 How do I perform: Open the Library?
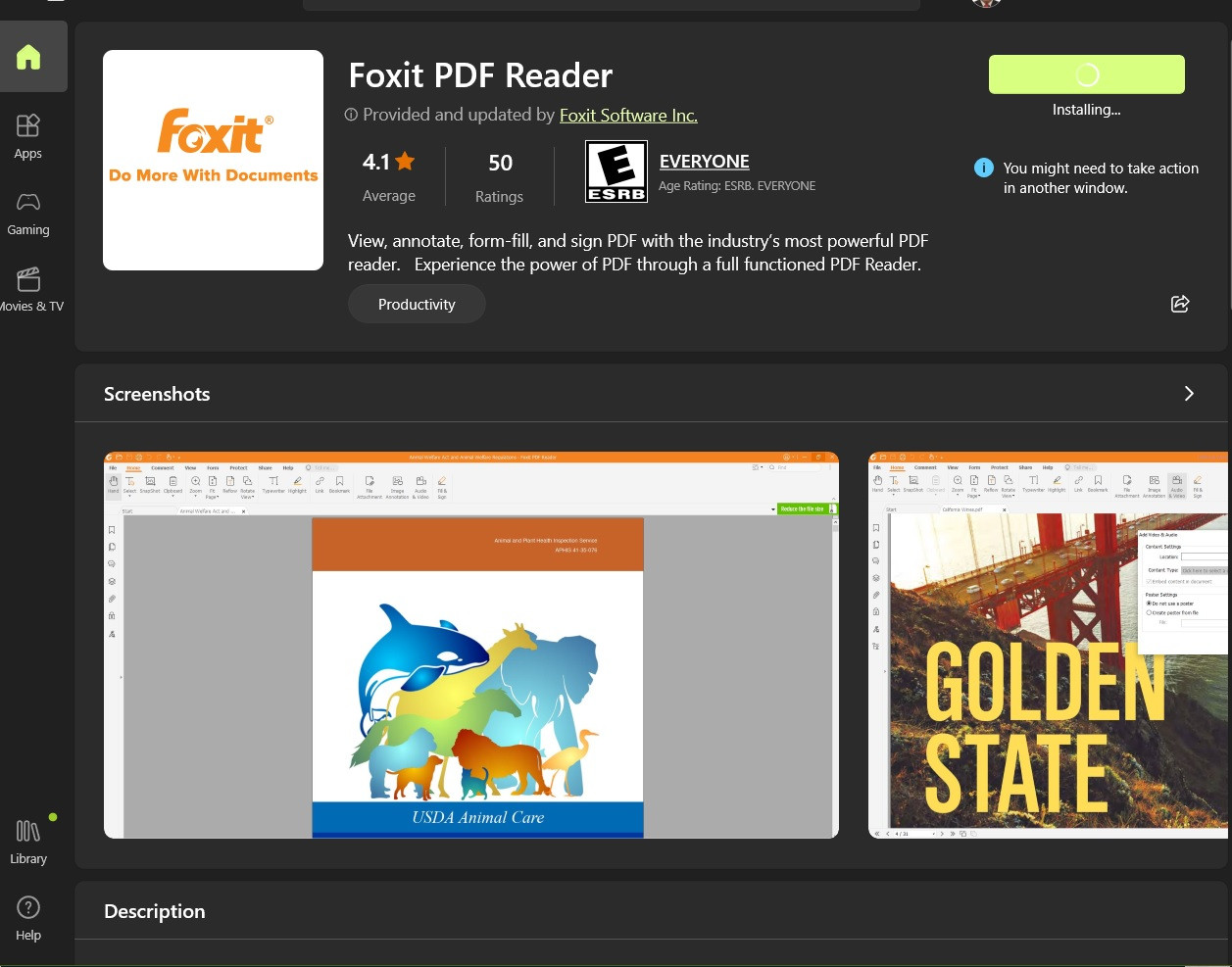pos(28,842)
